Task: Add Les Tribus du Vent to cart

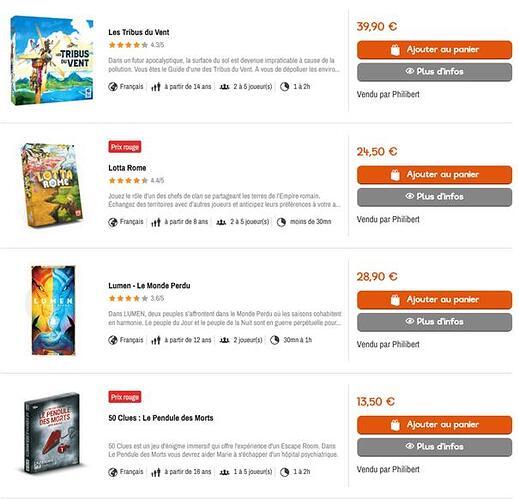Action: [434, 50]
